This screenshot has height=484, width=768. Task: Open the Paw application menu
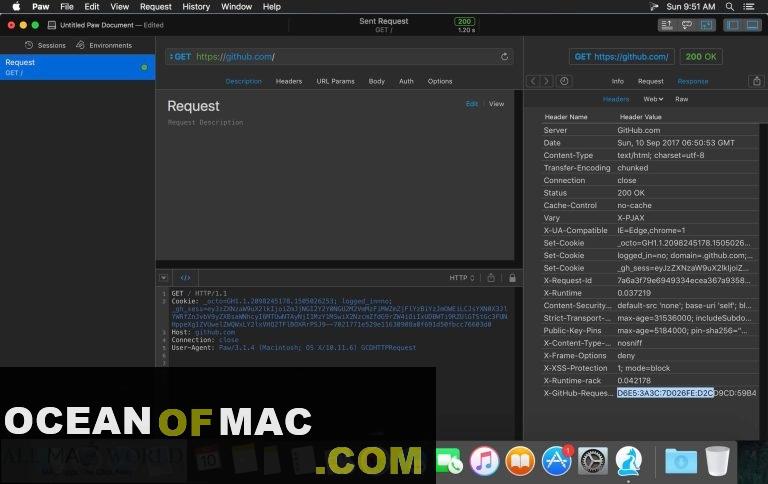click(41, 7)
